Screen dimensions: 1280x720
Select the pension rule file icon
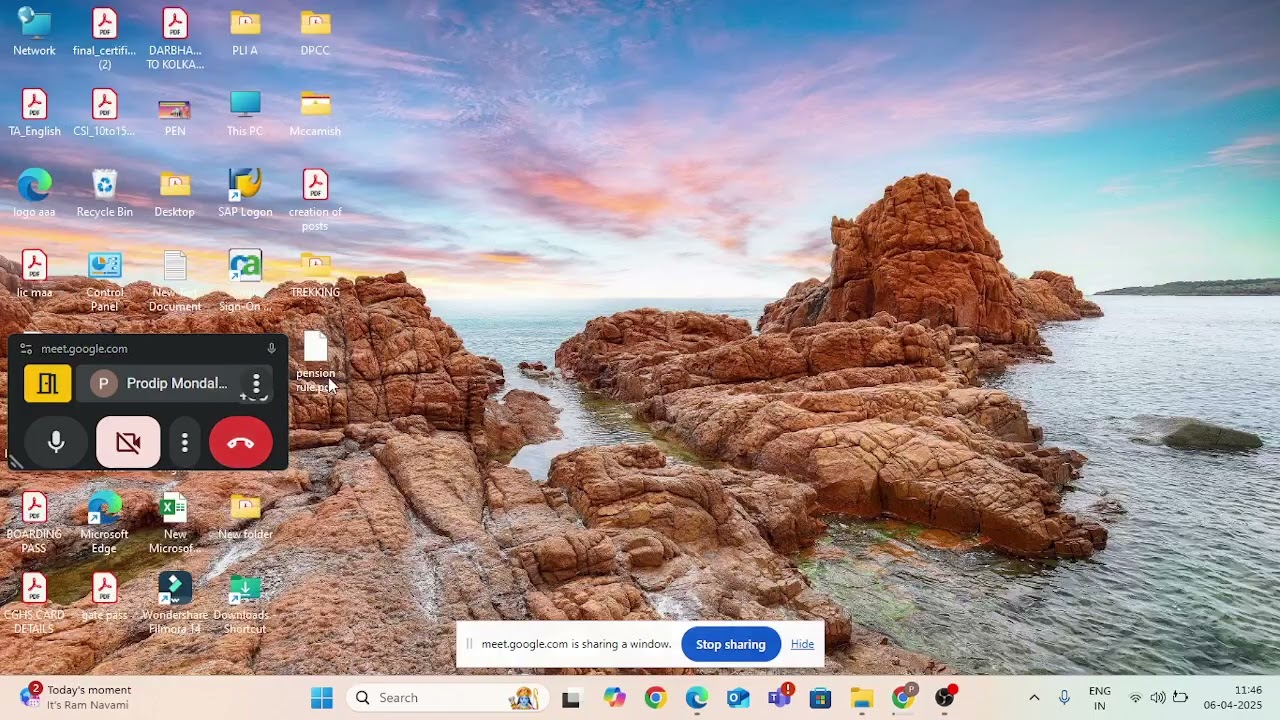click(315, 362)
